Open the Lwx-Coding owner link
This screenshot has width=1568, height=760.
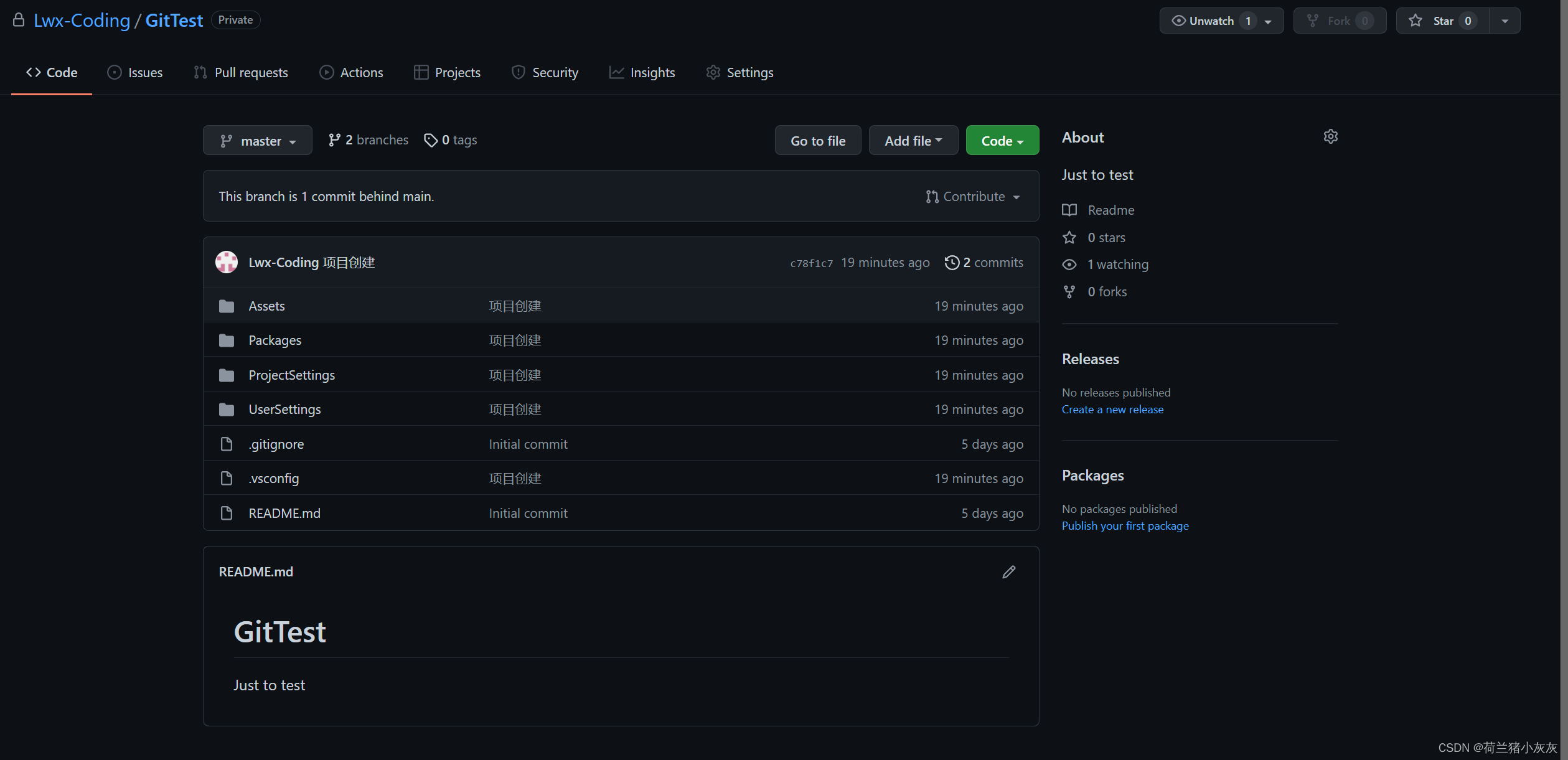(82, 20)
